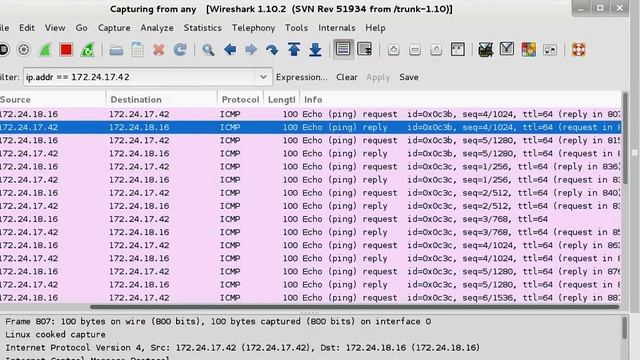Go forward in packet history

251,50
